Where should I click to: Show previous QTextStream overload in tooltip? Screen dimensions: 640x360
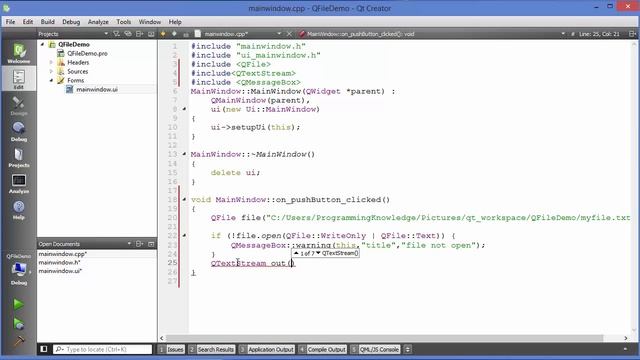[296, 253]
